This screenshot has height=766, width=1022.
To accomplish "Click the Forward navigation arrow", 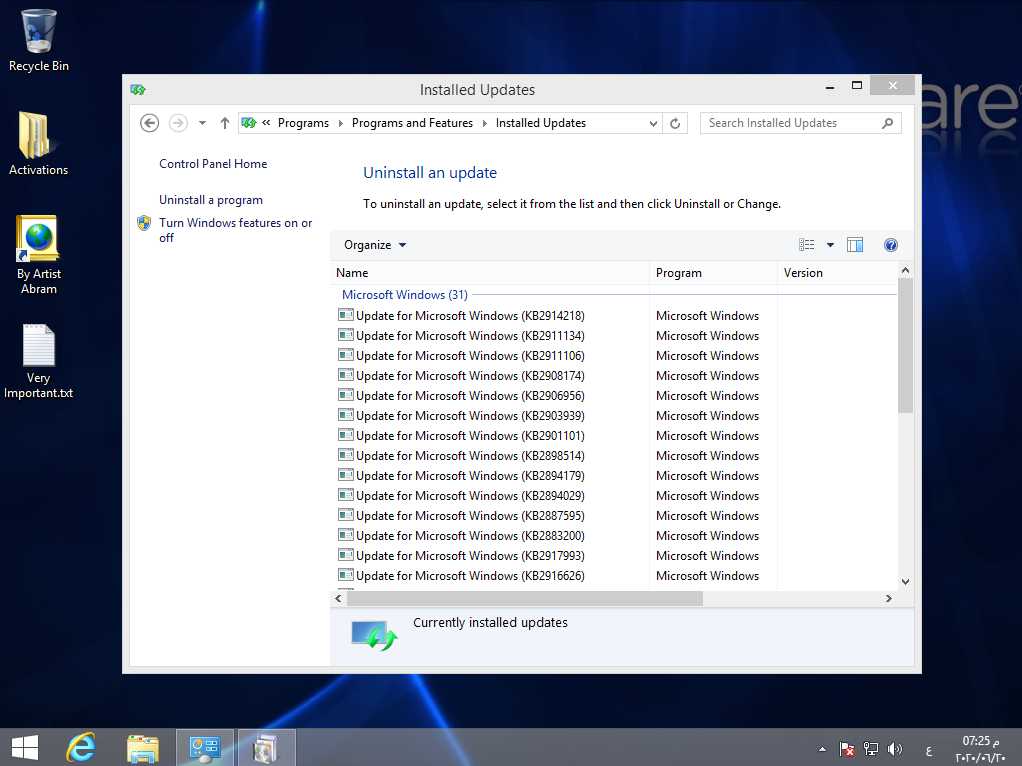I will (178, 123).
